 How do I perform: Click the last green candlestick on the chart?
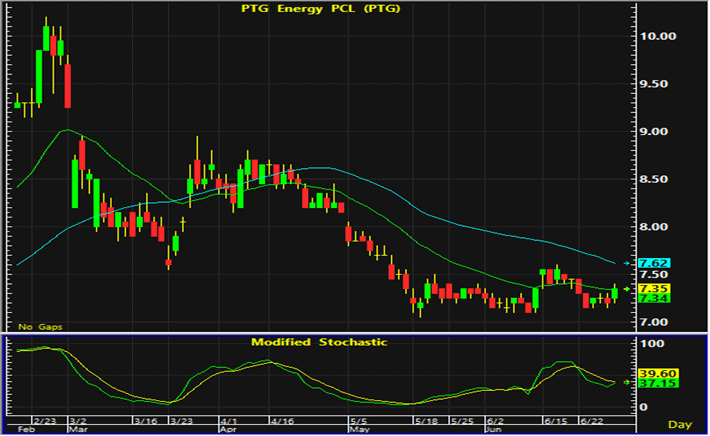click(x=614, y=293)
